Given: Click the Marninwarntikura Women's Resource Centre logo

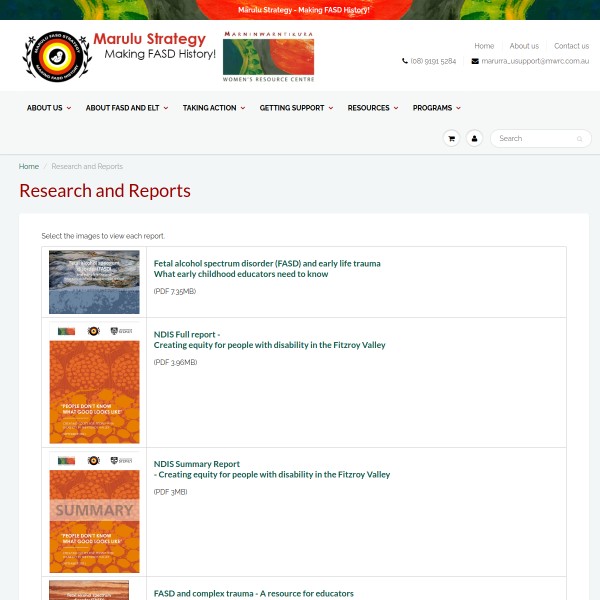Looking at the screenshot, I should [268, 58].
